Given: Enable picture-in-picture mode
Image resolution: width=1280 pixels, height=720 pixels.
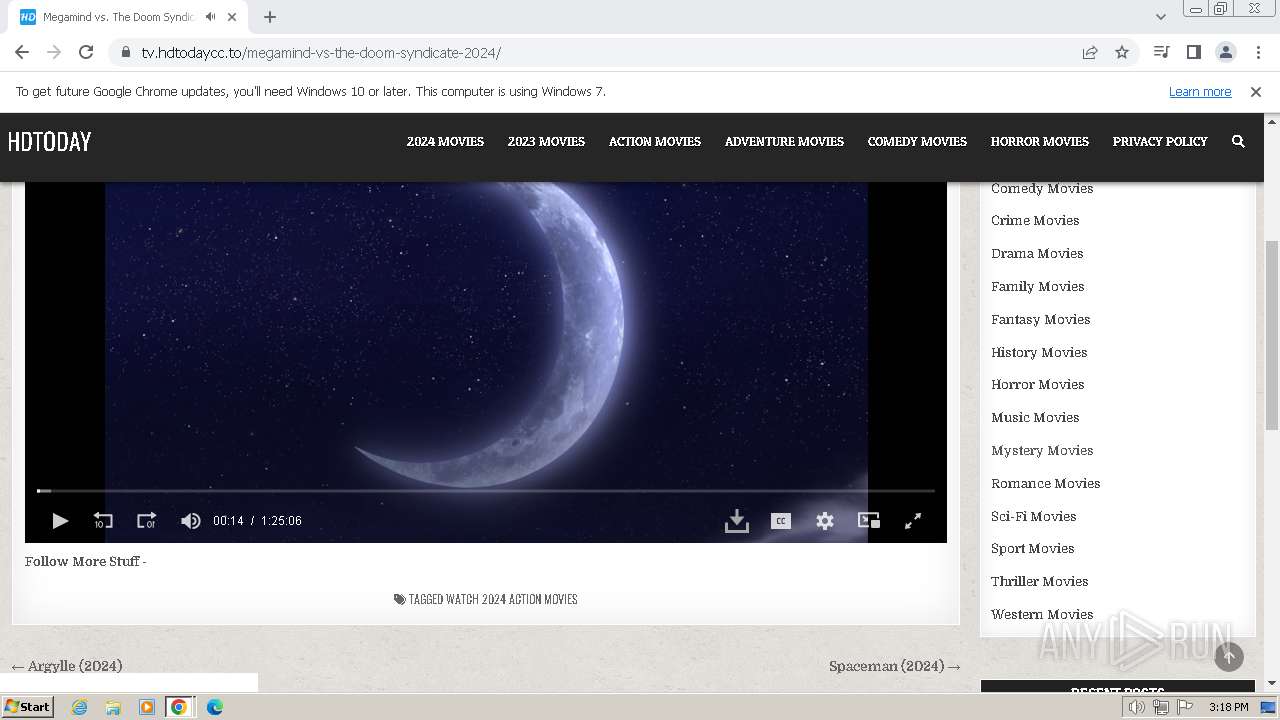Looking at the screenshot, I should (x=869, y=521).
